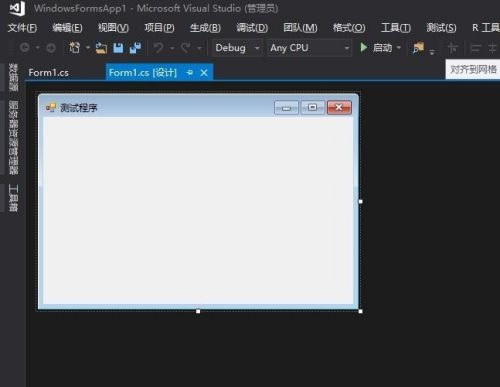The height and width of the screenshot is (387, 500).
Task: Click the 测试程序 form title icon
Action: click(51, 107)
